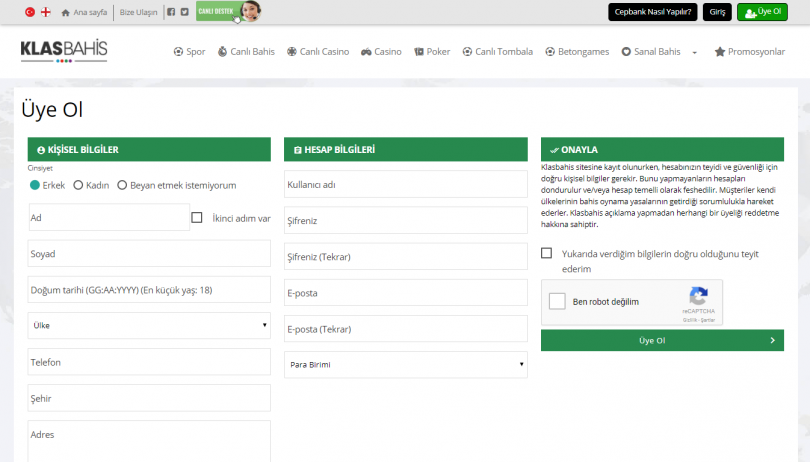This screenshot has height=462, width=810.
Task: Open reCAPTCHA Gizlilik privacy link
Action: 689,320
